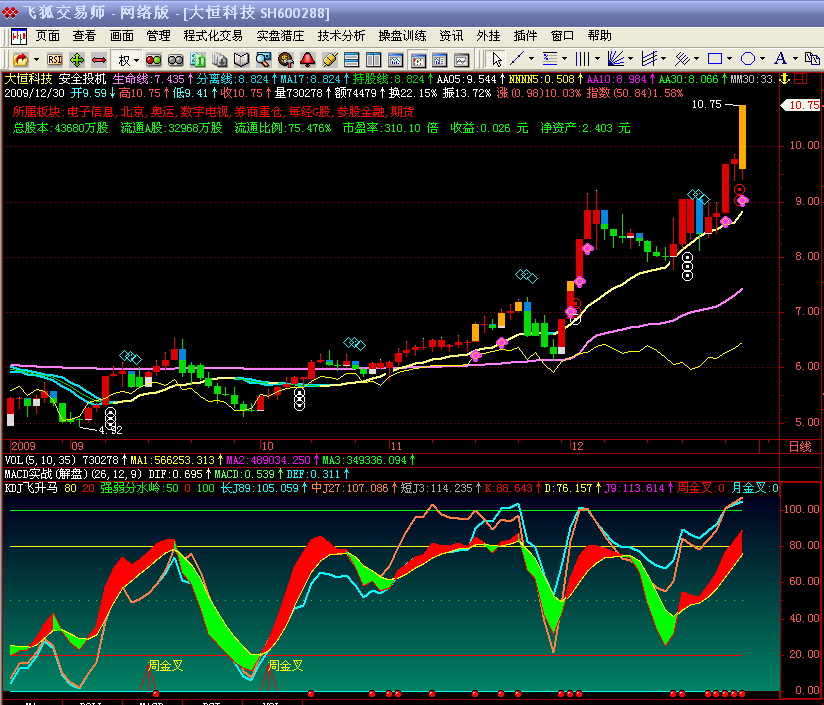Viewport: 824px width, 705px height.
Task: Click the yellow anchor icon on info line
Action: pos(785,79)
